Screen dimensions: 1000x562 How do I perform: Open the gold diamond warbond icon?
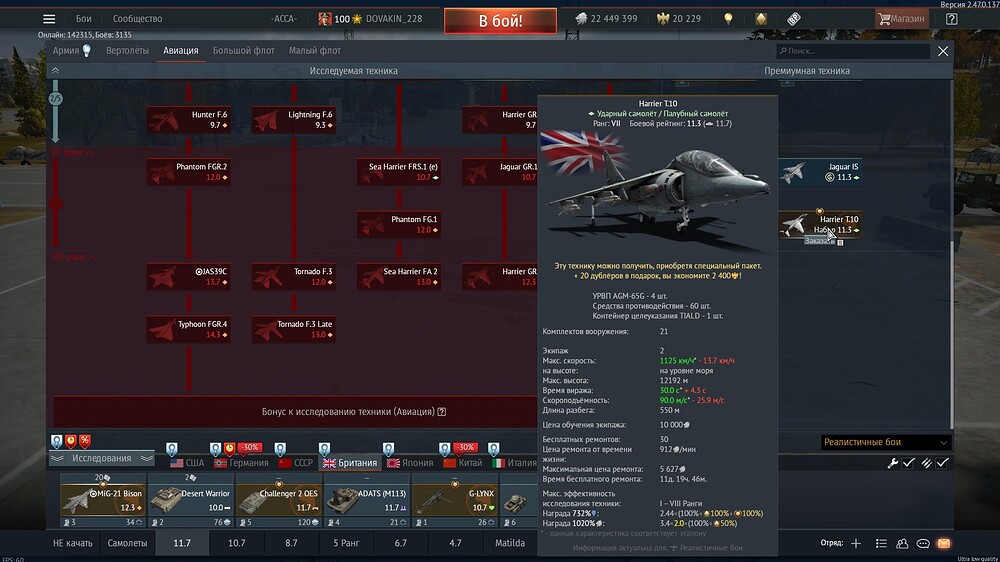coord(761,19)
